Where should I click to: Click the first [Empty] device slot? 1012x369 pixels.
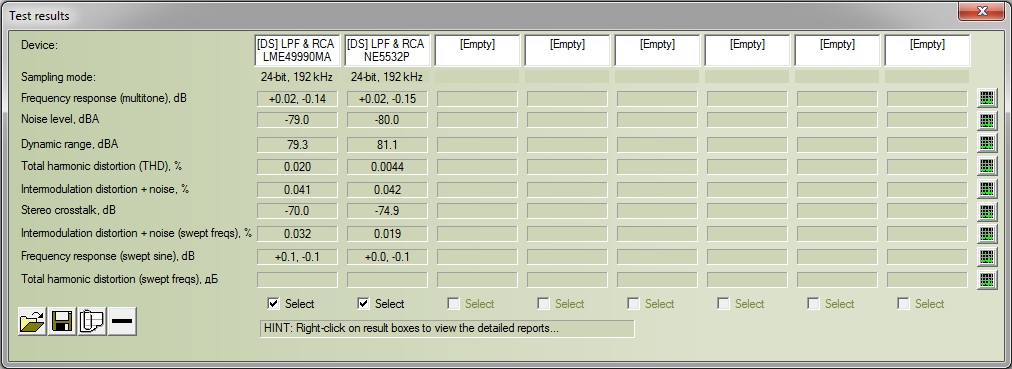point(477,50)
